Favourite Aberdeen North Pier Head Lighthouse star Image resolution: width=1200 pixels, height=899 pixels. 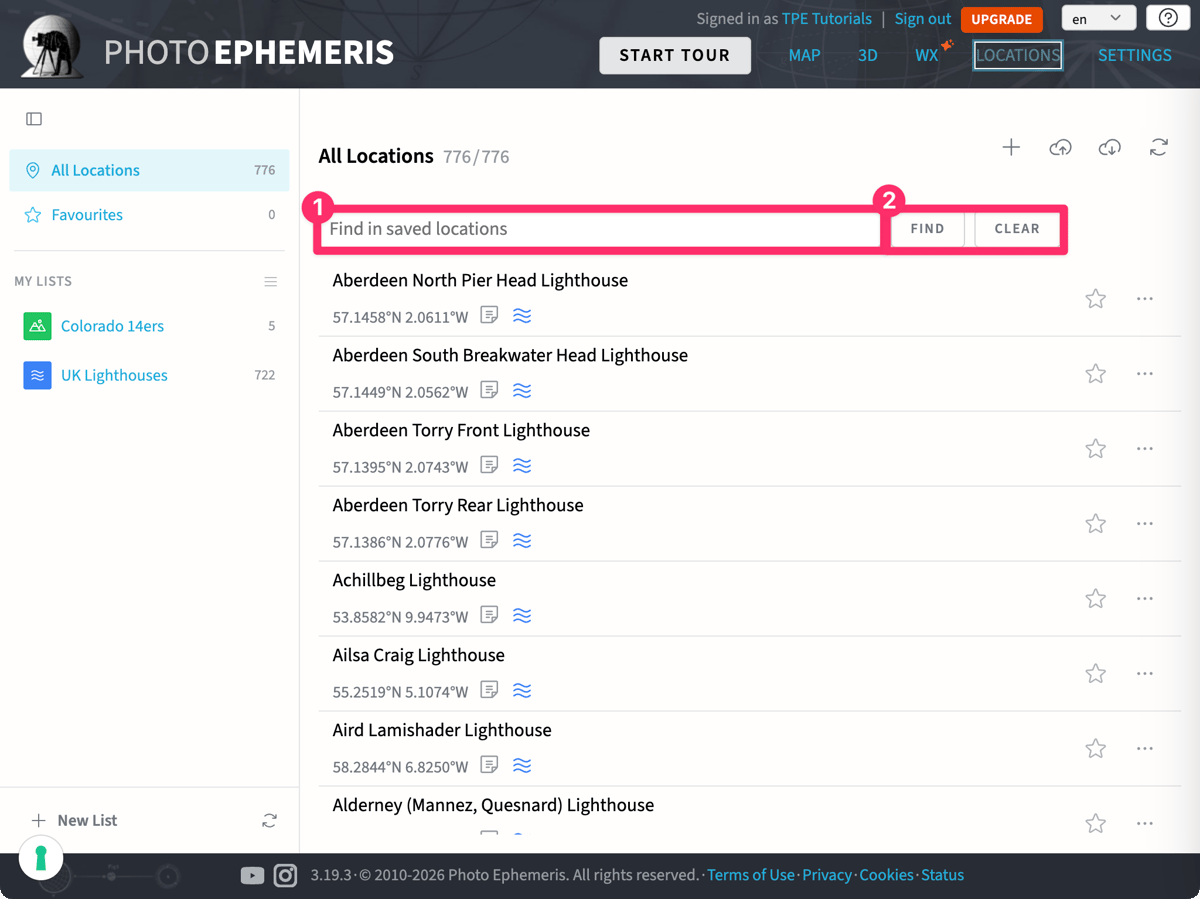coord(1096,298)
